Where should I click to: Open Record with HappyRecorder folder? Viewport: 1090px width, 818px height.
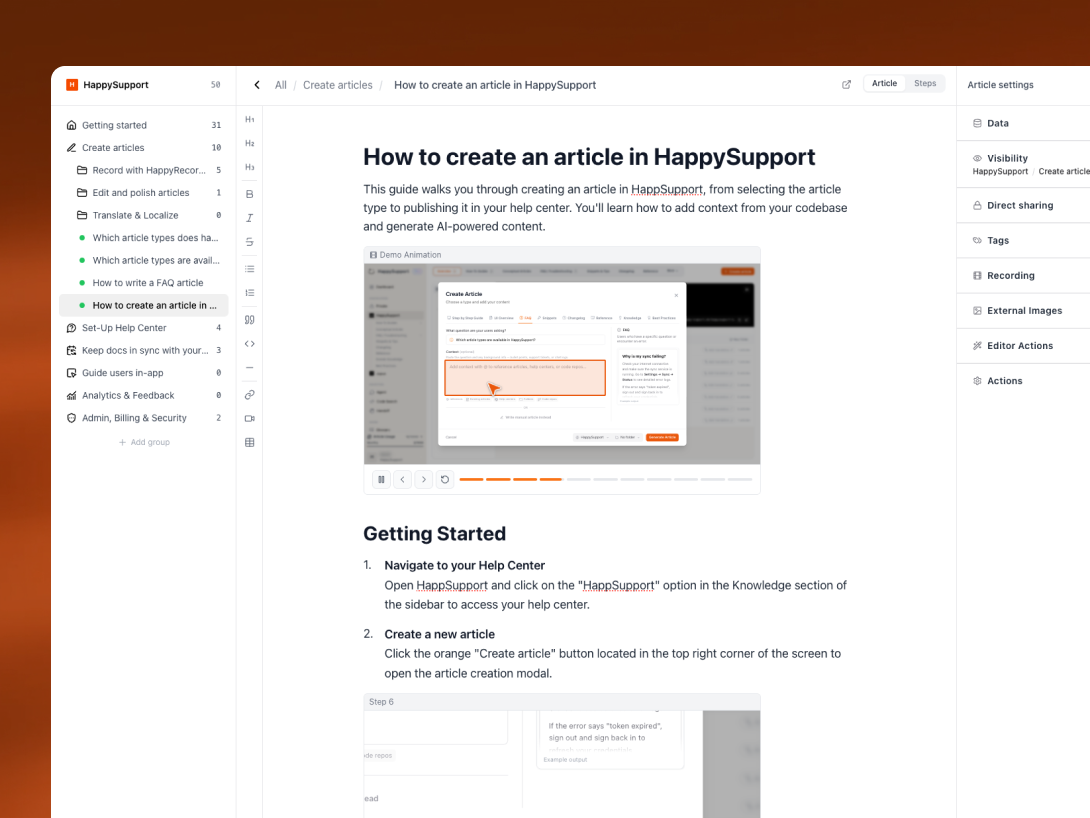coord(144,170)
